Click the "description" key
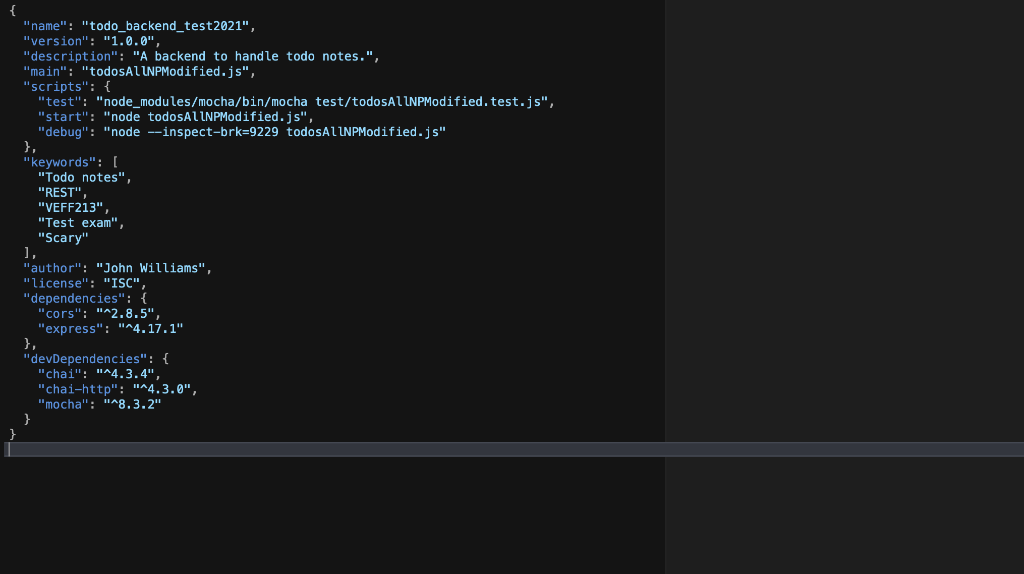This screenshot has width=1024, height=574. [x=71, y=56]
